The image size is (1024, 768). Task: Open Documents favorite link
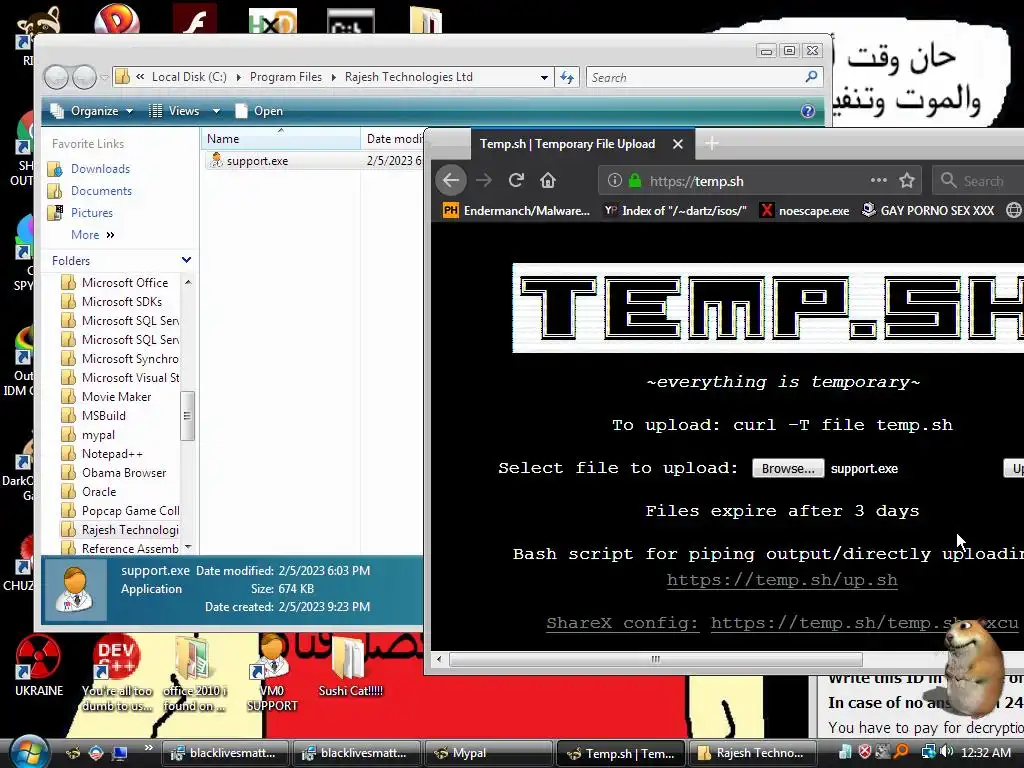pyautogui.click(x=101, y=191)
